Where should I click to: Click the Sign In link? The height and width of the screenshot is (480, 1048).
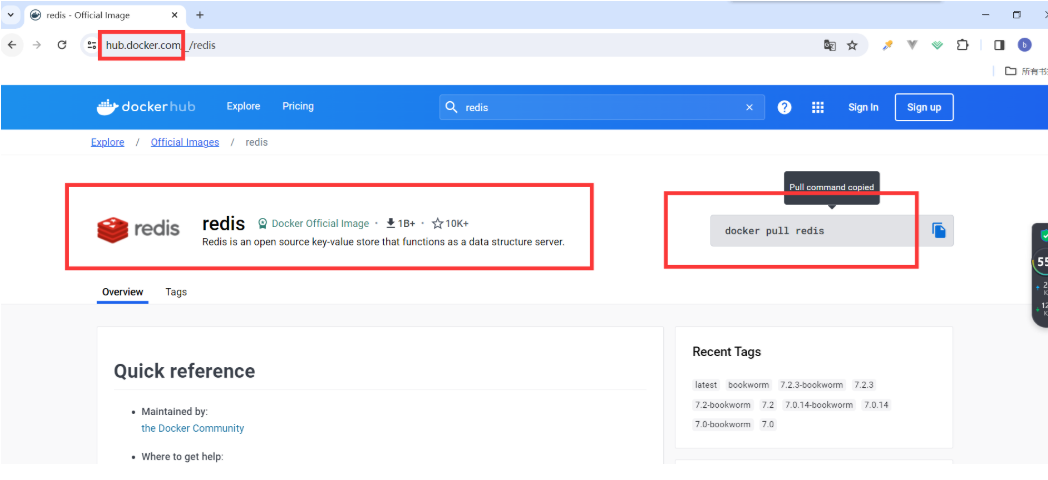863,107
